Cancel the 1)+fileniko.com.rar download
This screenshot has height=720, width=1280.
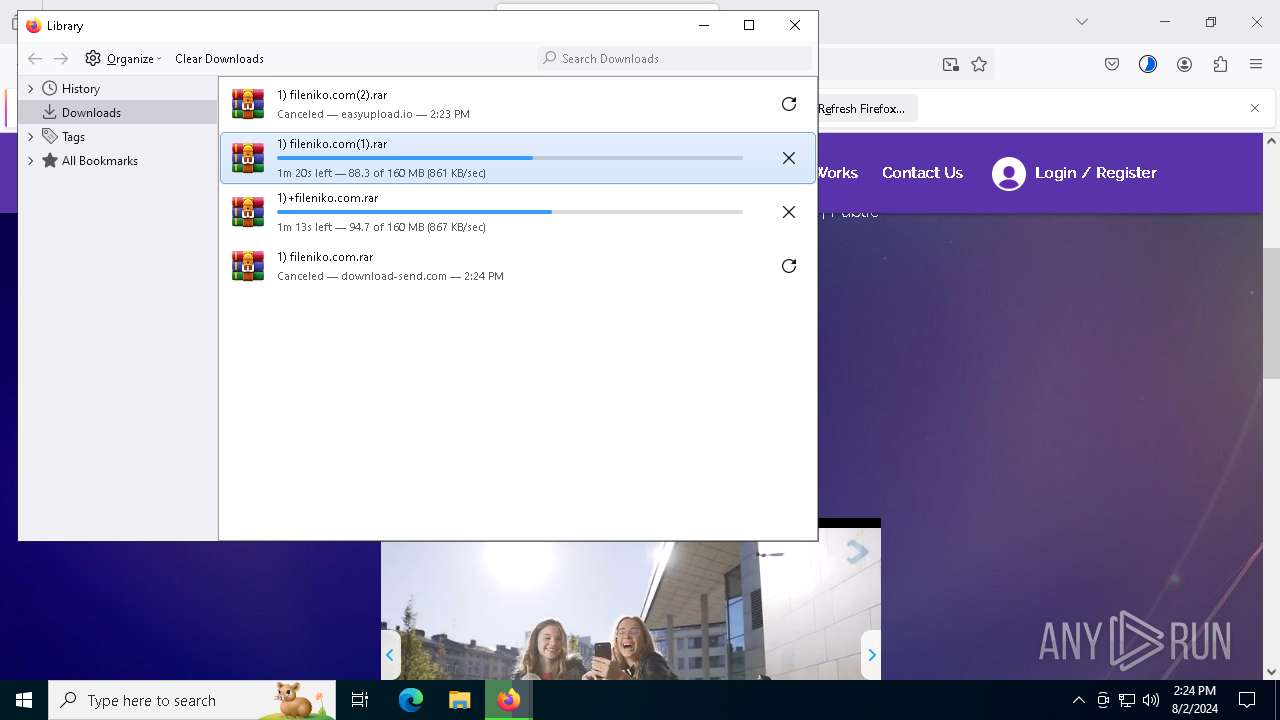tap(789, 212)
